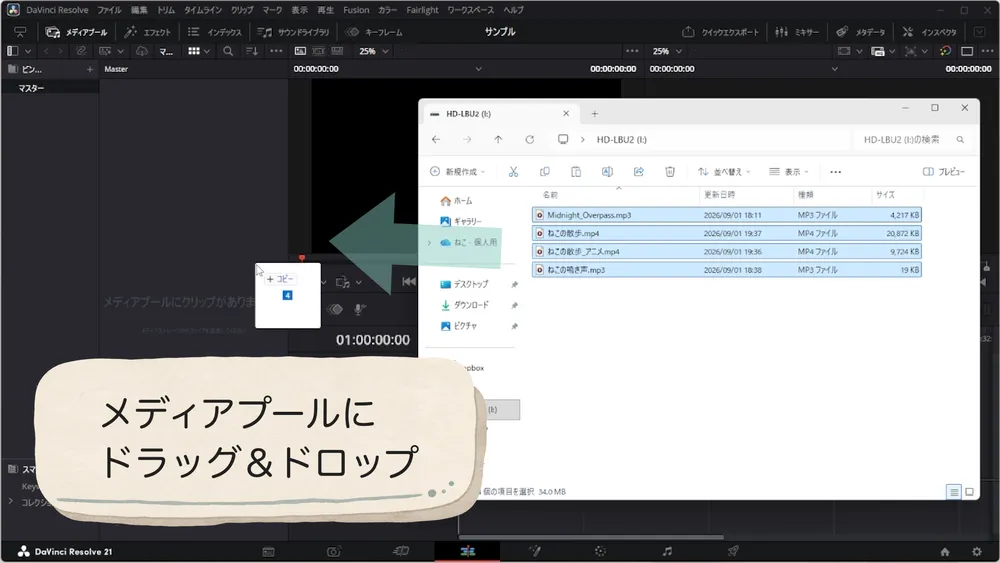Click the color wheel bypass icon

(x=945, y=51)
